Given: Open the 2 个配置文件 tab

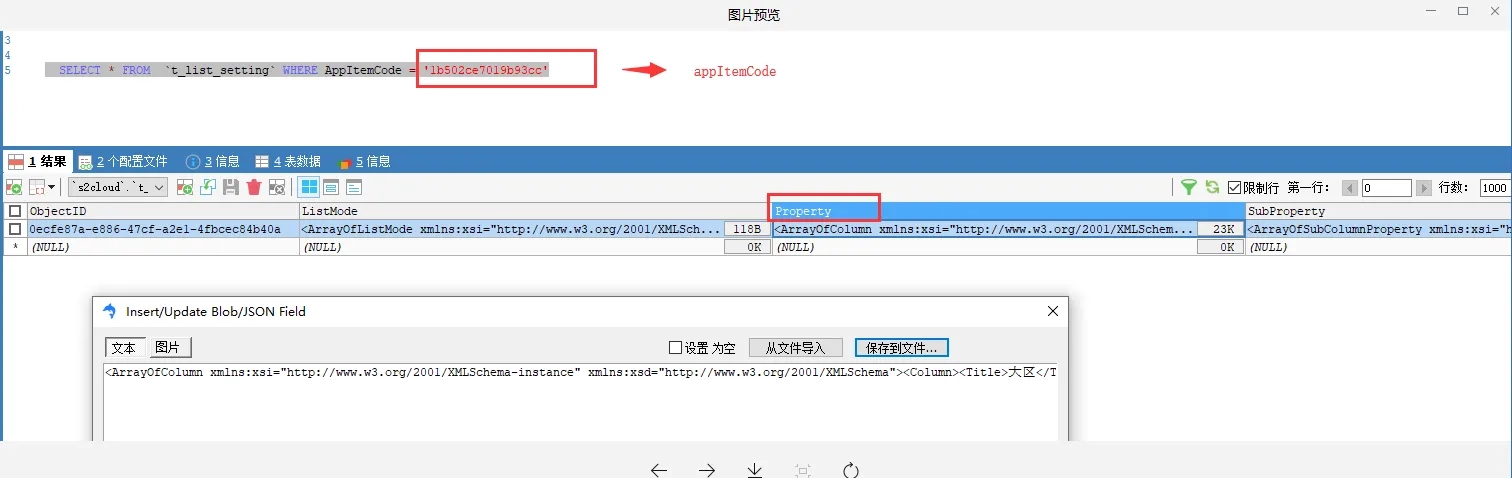Looking at the screenshot, I should click(123, 161).
